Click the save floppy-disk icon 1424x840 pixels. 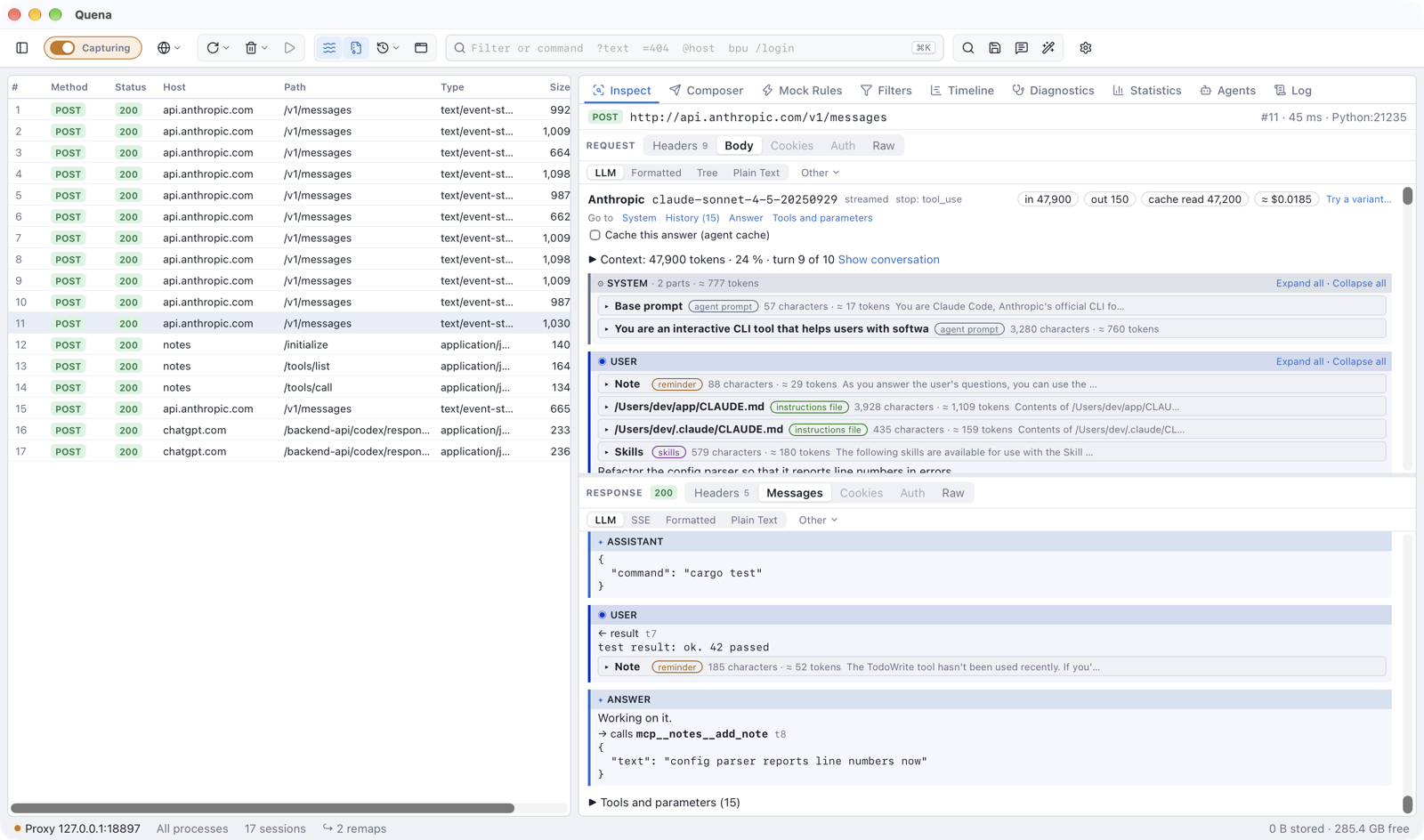click(995, 48)
